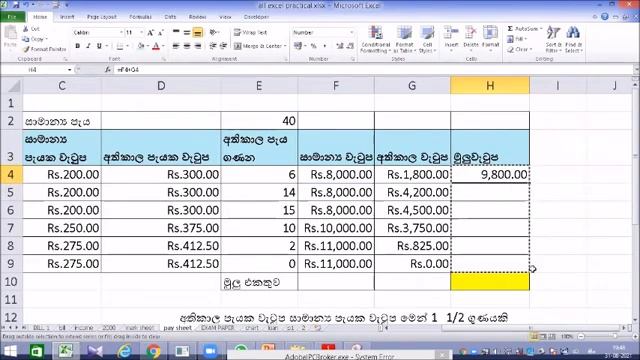Click the Fill button in Editing group
Viewport: 640px width, 360px height.
(x=516, y=39)
